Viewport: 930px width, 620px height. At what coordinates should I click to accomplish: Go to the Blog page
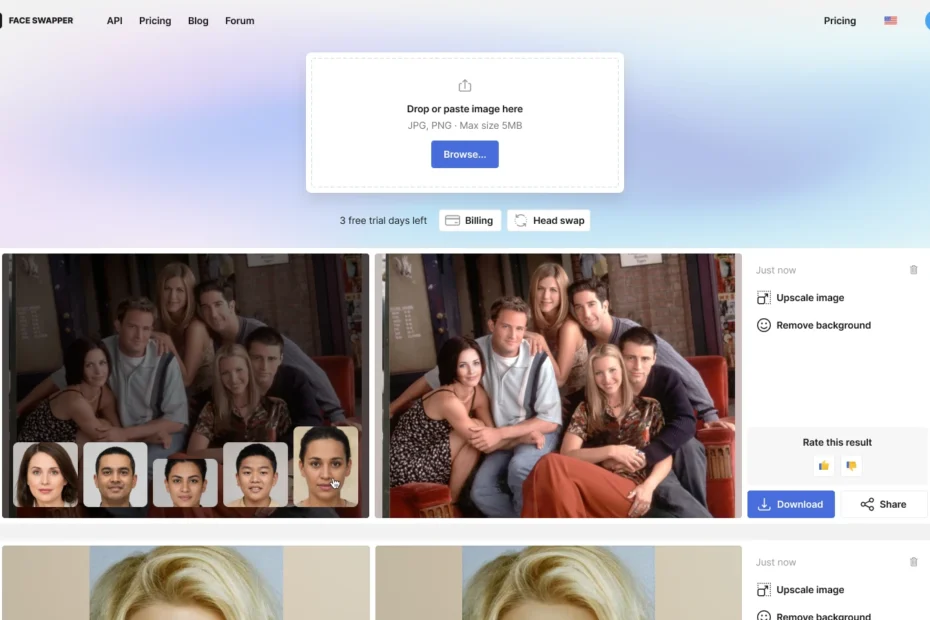click(x=198, y=21)
